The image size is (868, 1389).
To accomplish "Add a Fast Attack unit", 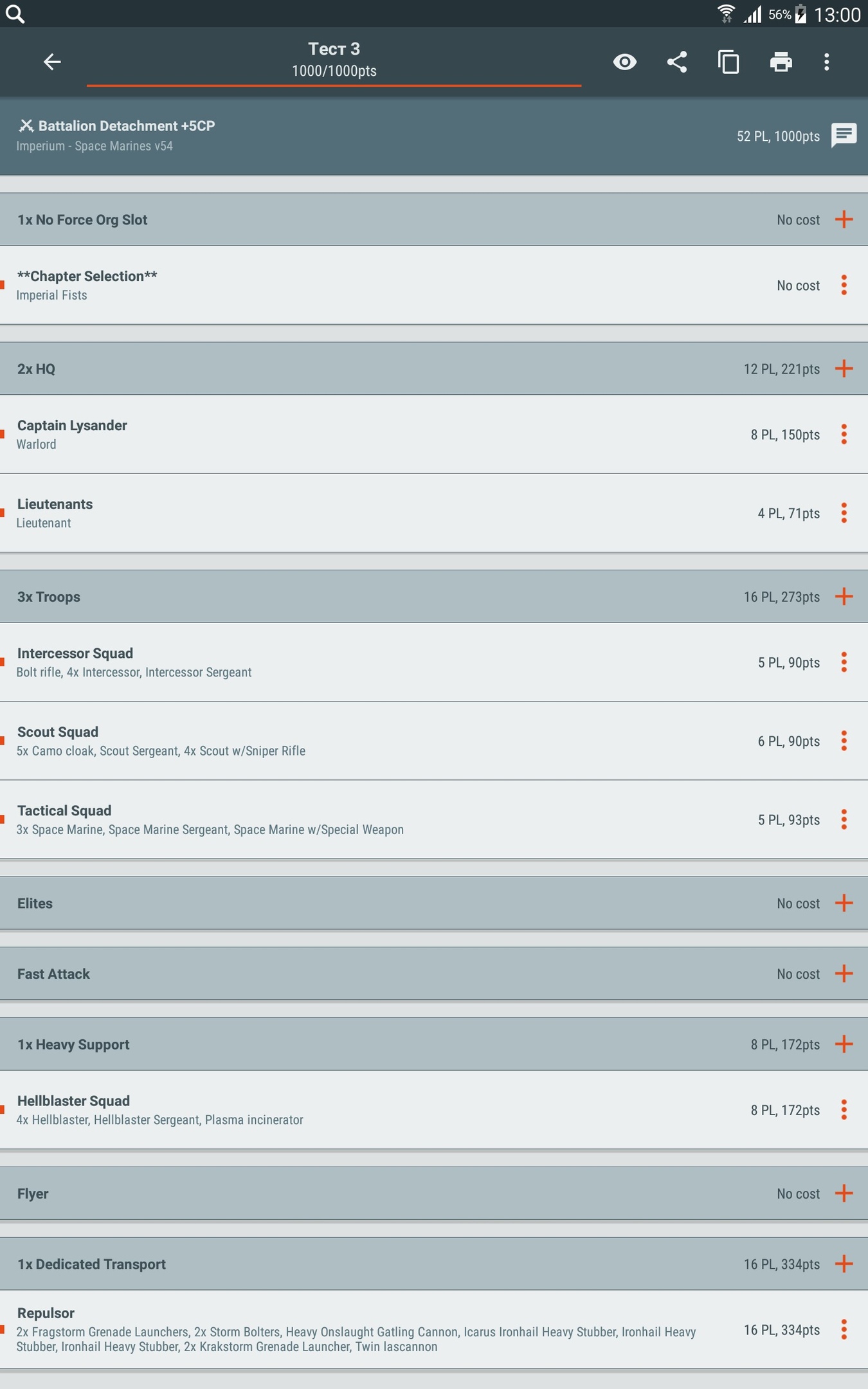I will [844, 974].
